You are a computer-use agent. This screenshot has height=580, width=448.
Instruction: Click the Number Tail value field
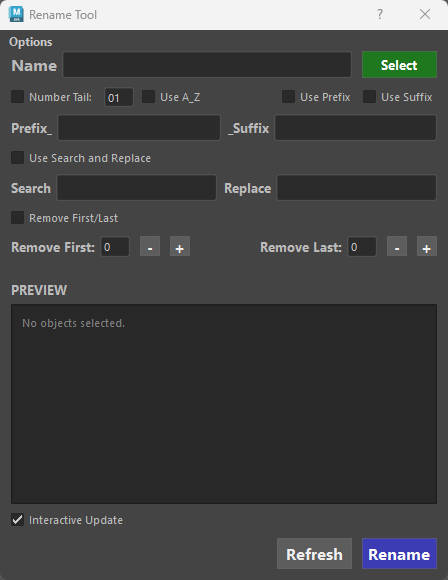click(119, 97)
